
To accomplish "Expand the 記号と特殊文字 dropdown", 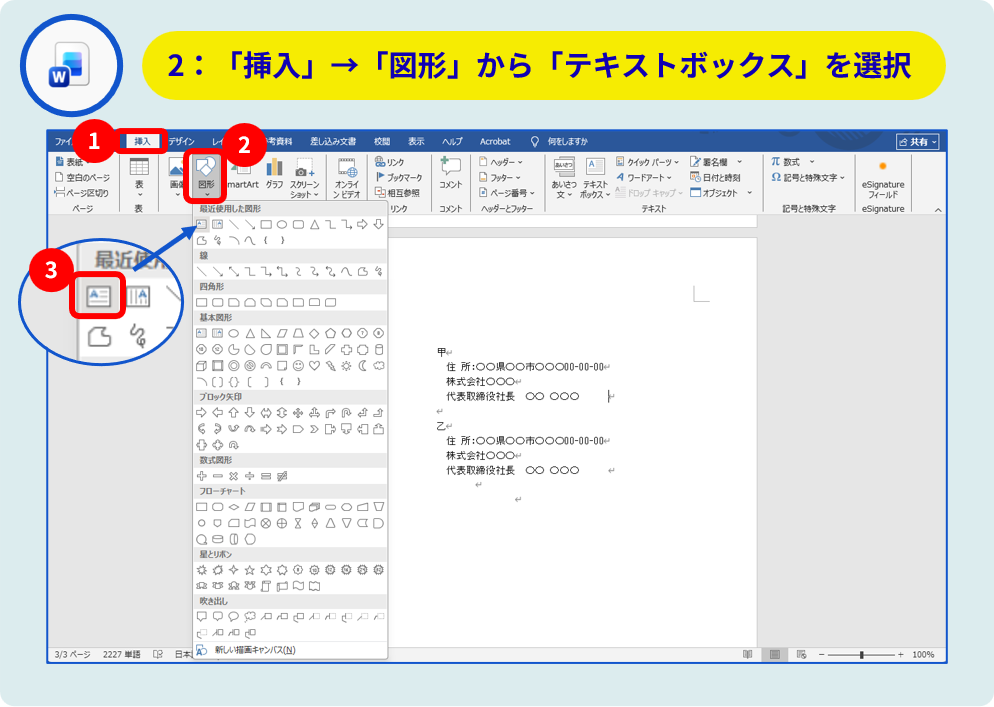I will click(809, 177).
